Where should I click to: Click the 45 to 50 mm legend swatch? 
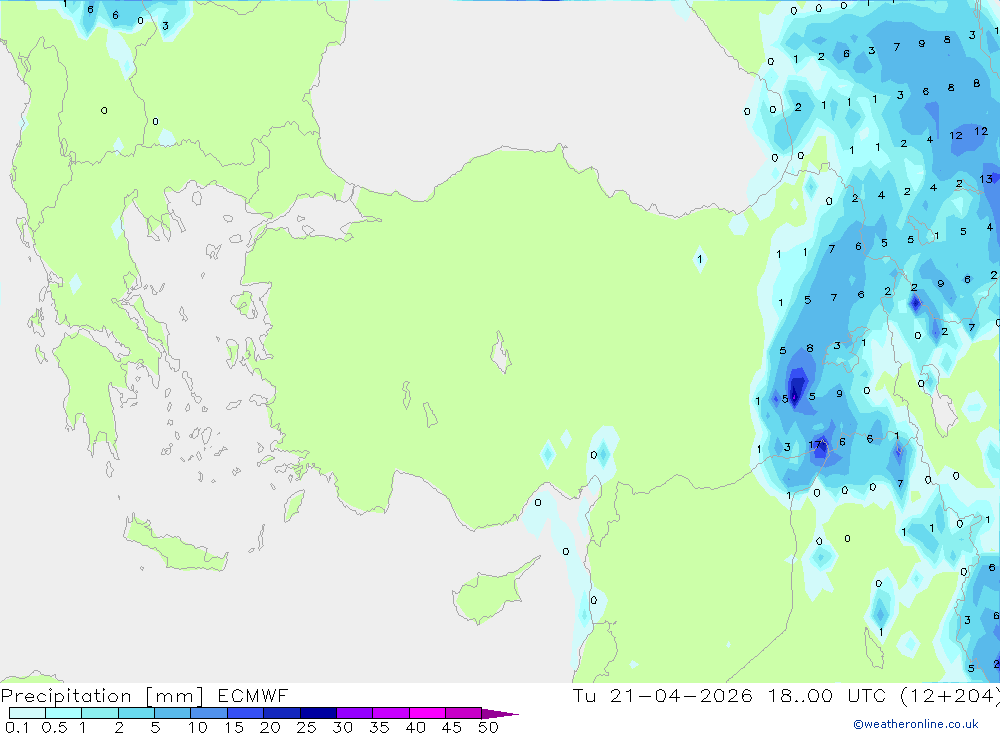click(464, 713)
